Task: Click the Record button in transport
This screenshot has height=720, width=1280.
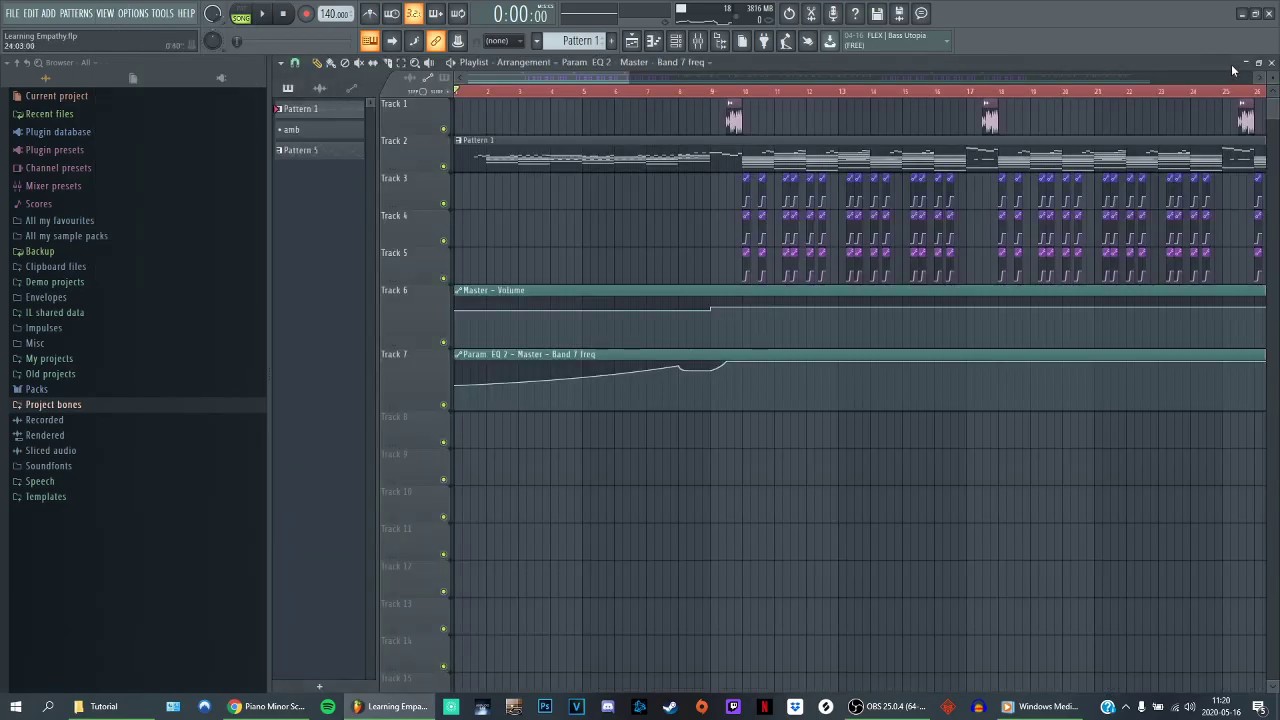Action: coord(306,14)
